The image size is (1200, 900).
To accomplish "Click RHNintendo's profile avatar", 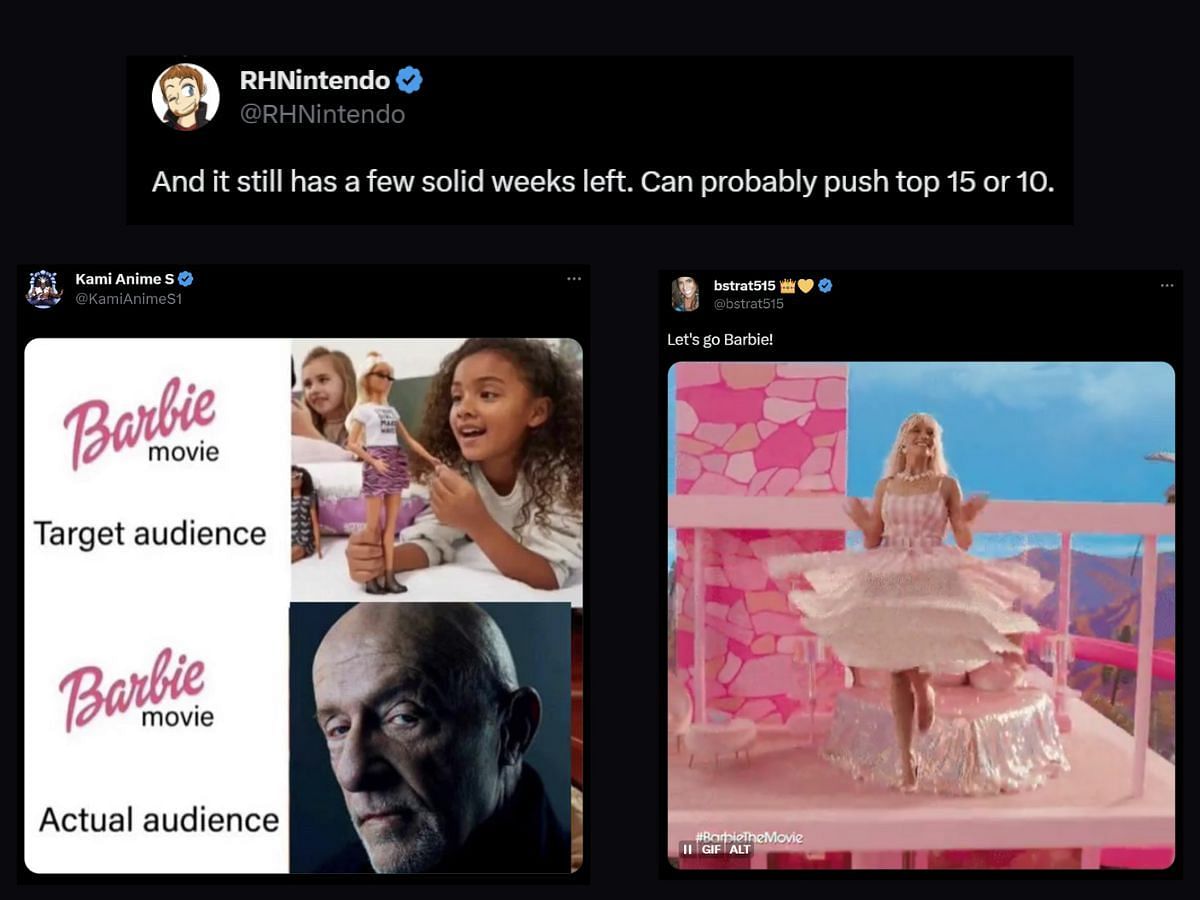I will tap(186, 97).
